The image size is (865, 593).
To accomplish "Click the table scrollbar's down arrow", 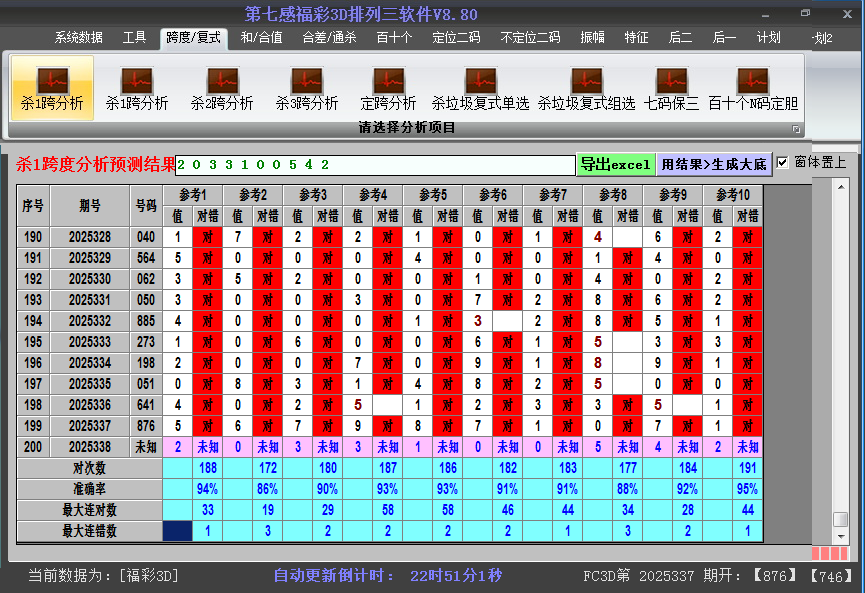I will click(x=840, y=535).
